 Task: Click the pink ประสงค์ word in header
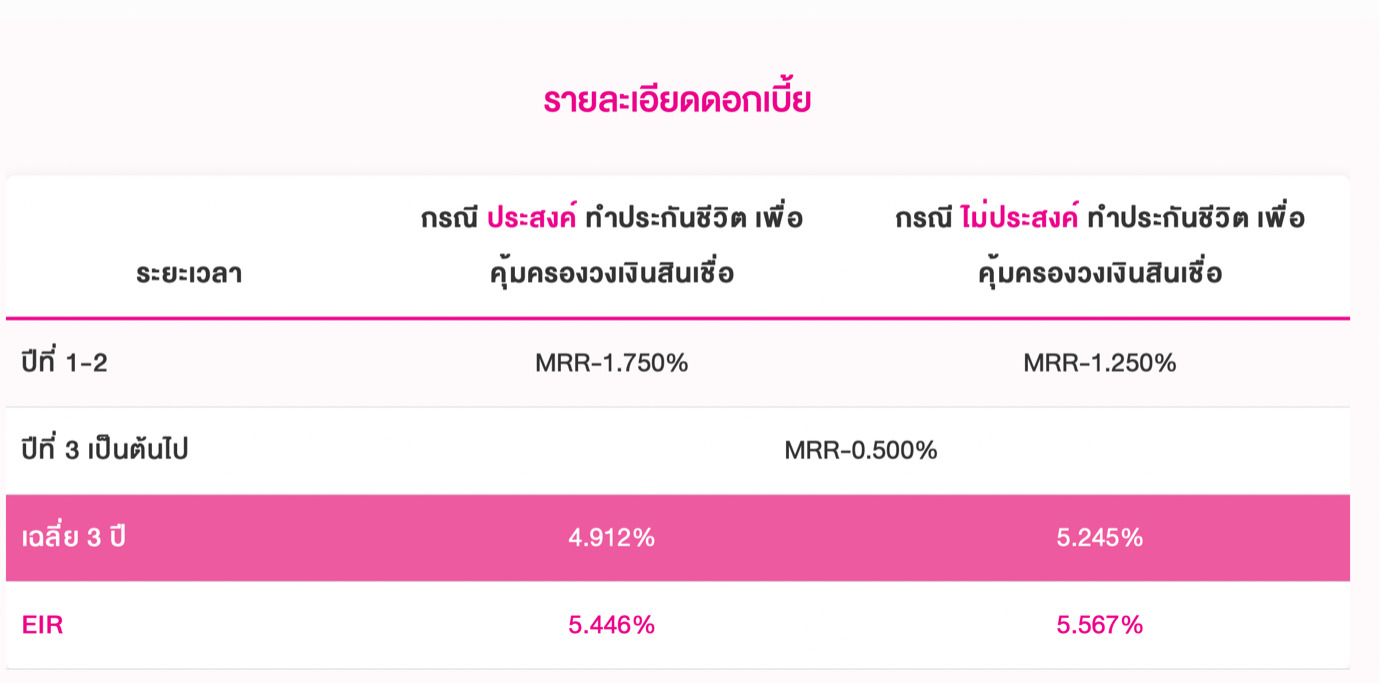click(531, 218)
